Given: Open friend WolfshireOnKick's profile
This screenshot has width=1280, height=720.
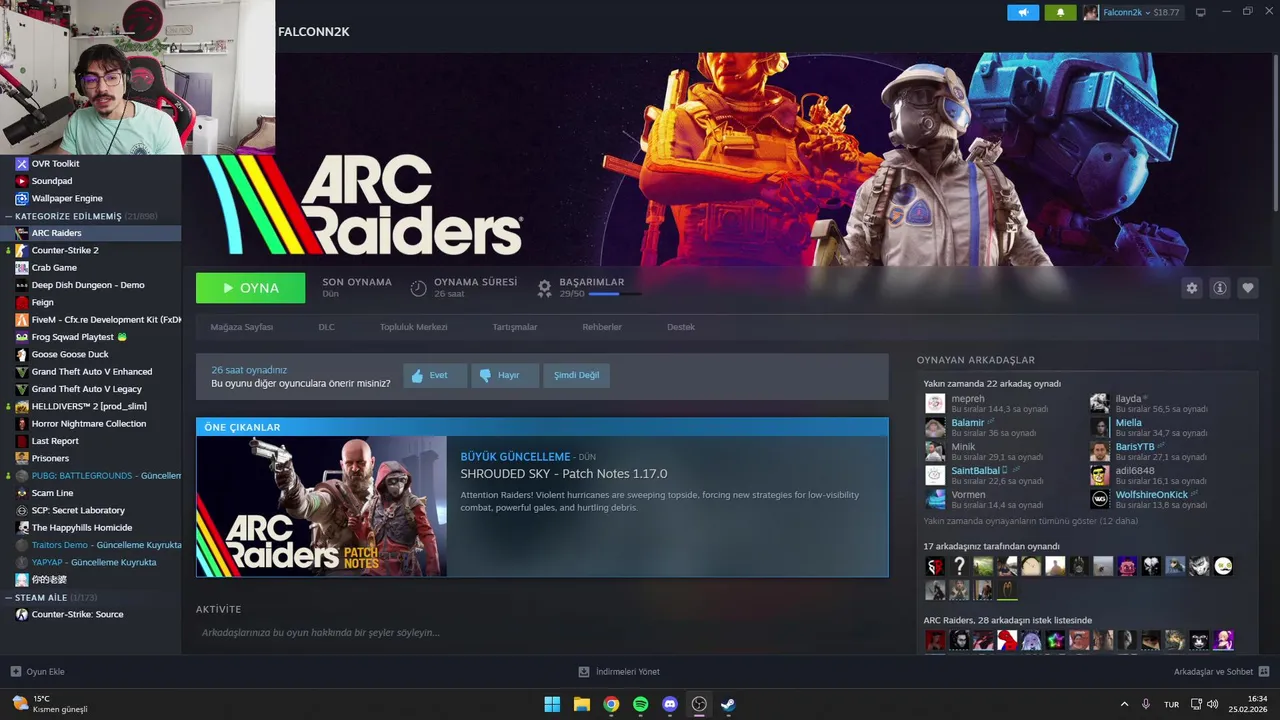Looking at the screenshot, I should [1152, 495].
